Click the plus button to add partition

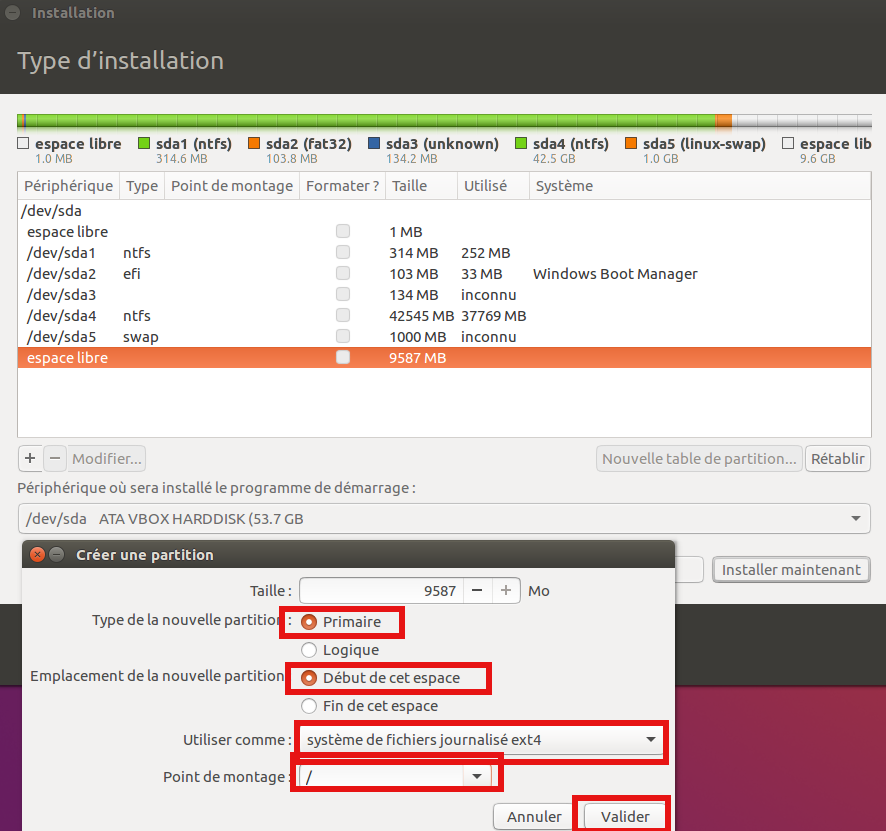pyautogui.click(x=31, y=458)
